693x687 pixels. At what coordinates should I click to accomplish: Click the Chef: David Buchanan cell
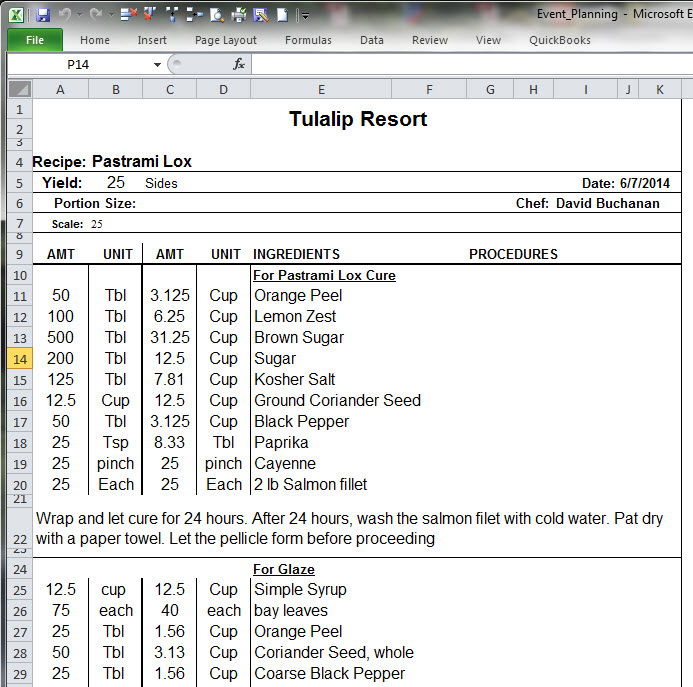pos(587,203)
